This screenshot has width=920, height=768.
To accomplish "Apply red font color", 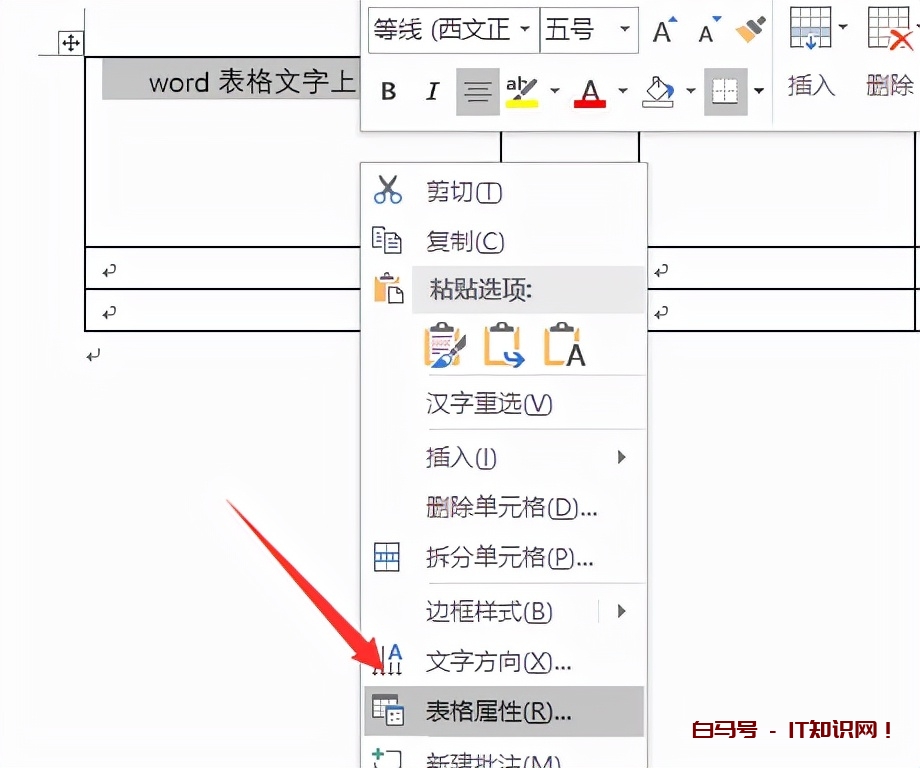I will [x=590, y=92].
